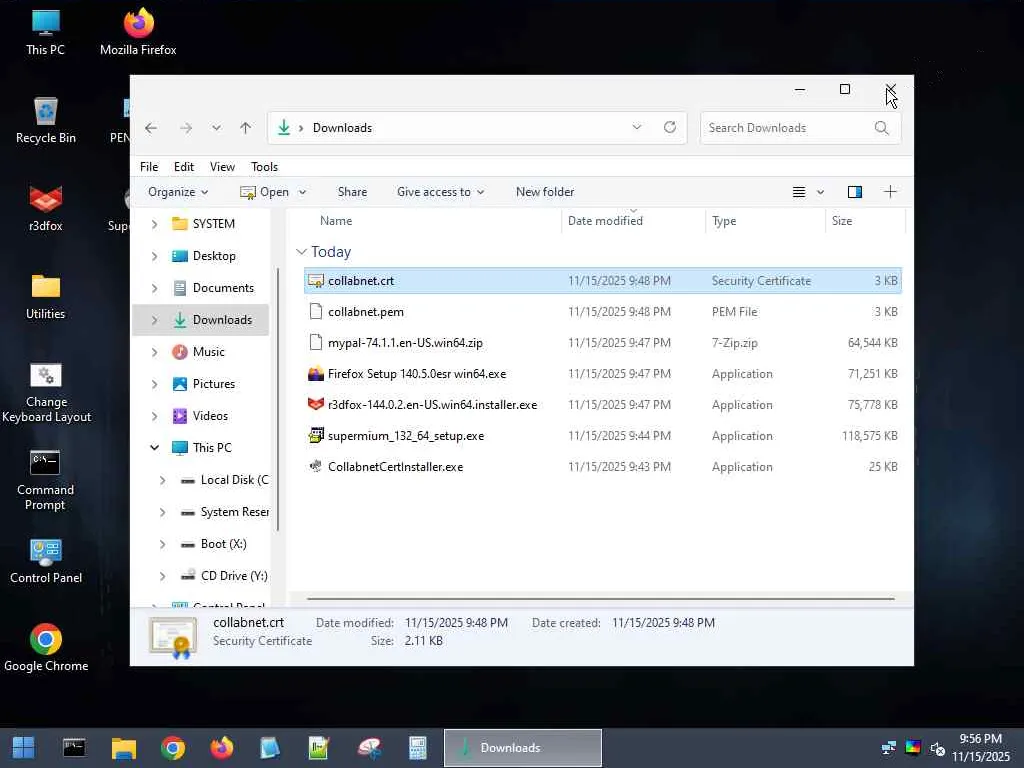Screen dimensions: 1024x768
Task: Click the horizontal scrollbar in file list
Action: 600,598
